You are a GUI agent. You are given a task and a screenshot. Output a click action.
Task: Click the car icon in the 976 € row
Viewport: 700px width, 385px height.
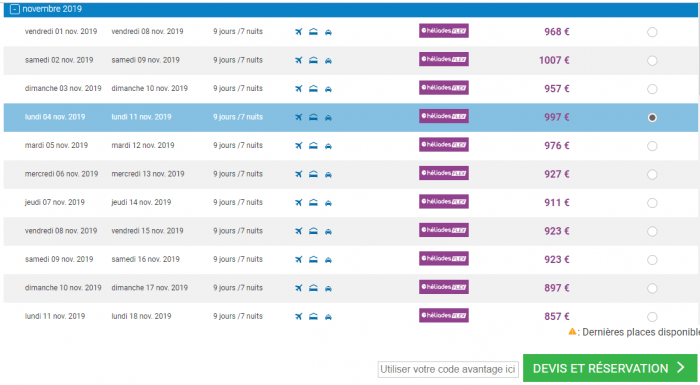328,146
